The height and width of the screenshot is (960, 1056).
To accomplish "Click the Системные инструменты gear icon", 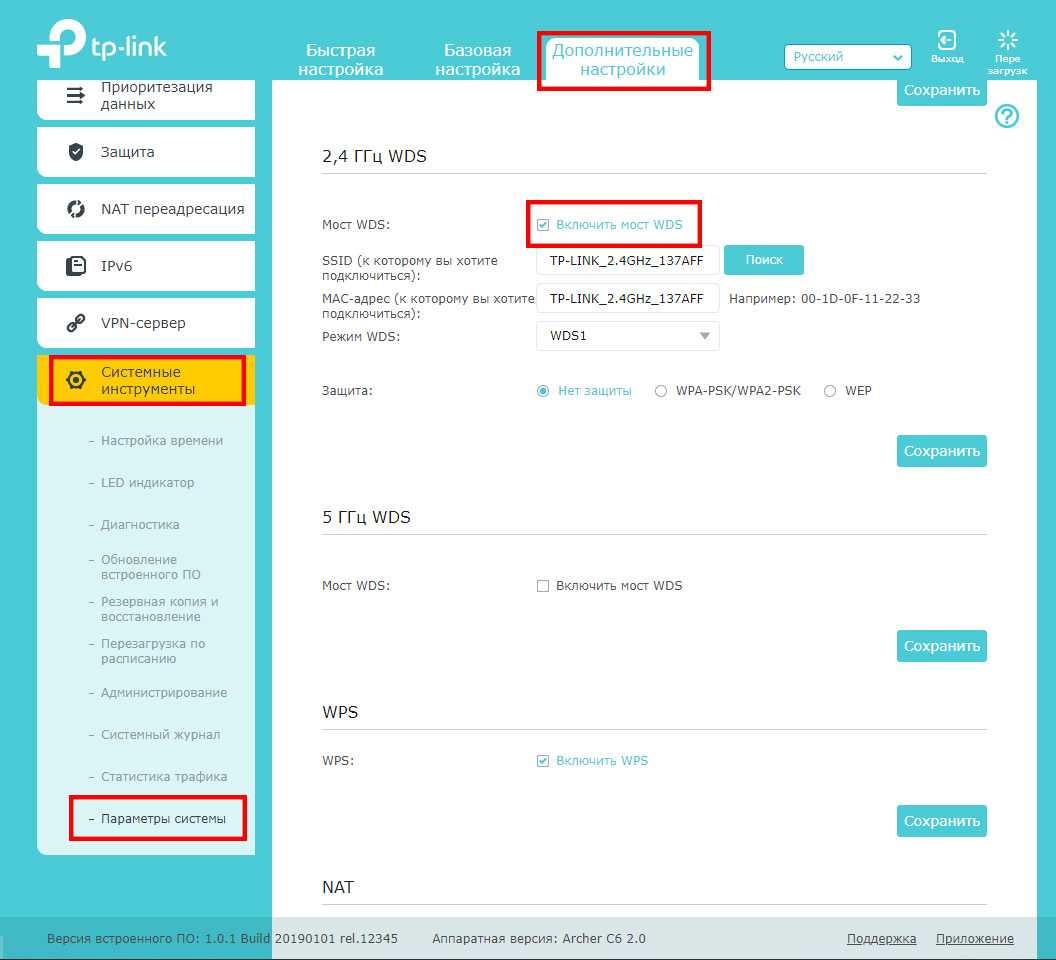I will click(x=76, y=380).
